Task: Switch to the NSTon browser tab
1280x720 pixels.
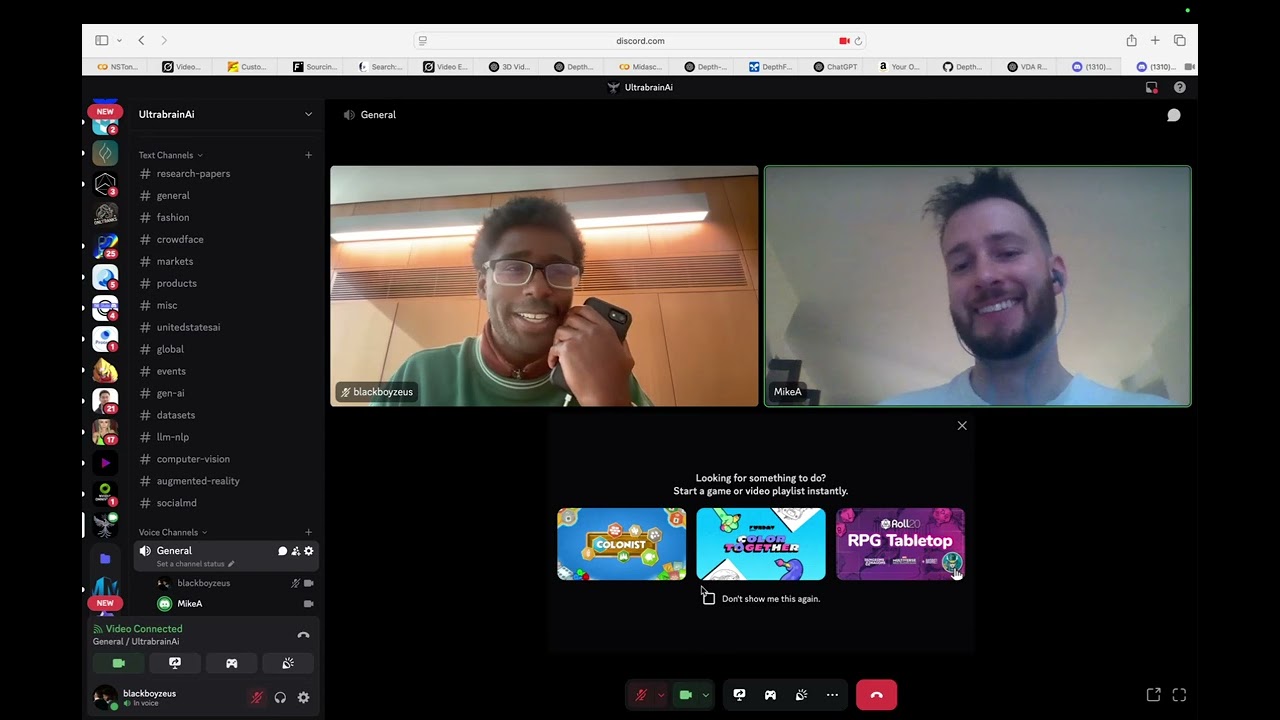Action: (x=118, y=67)
